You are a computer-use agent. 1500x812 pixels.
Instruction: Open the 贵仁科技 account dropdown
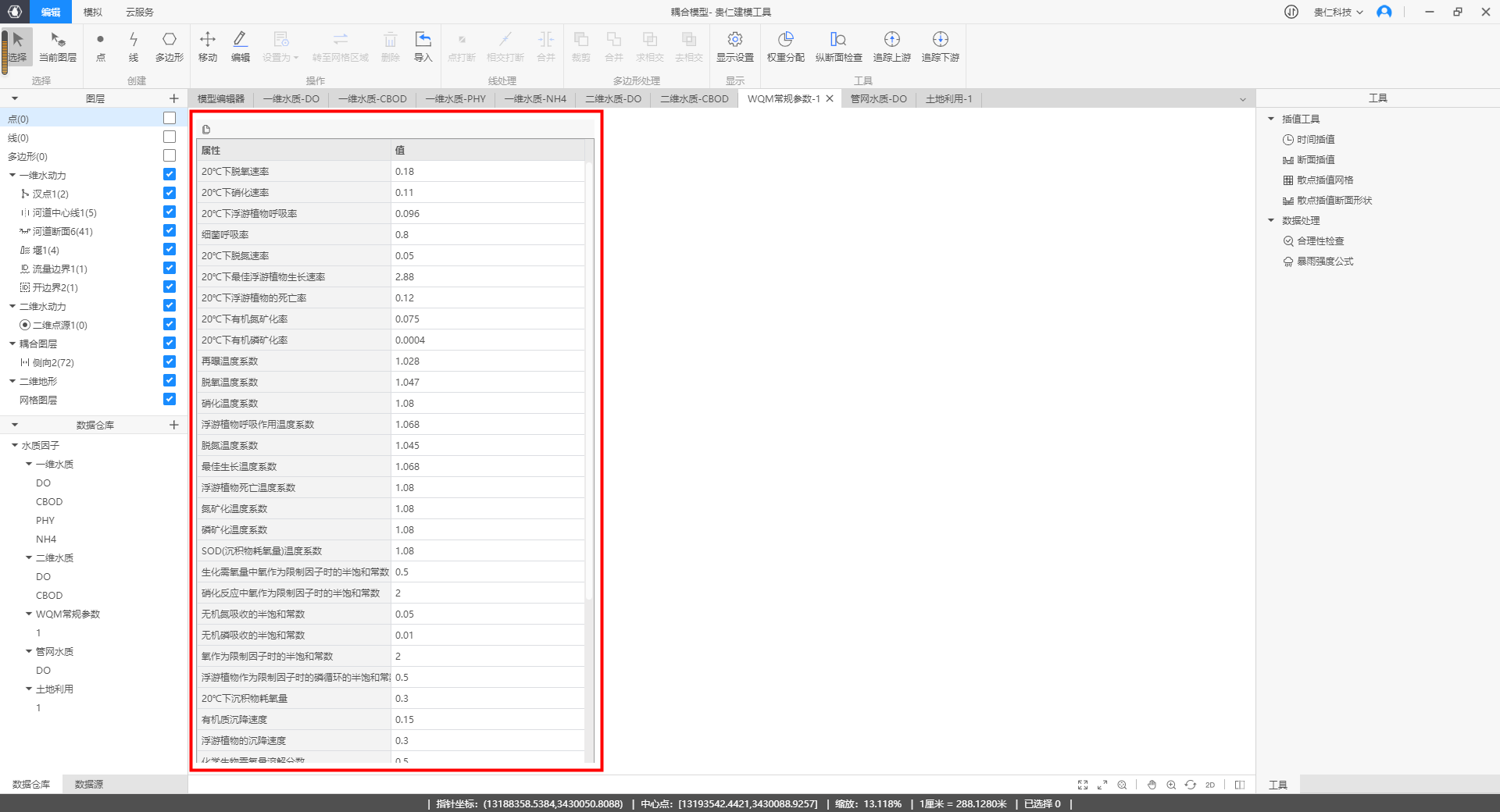[x=1337, y=12]
